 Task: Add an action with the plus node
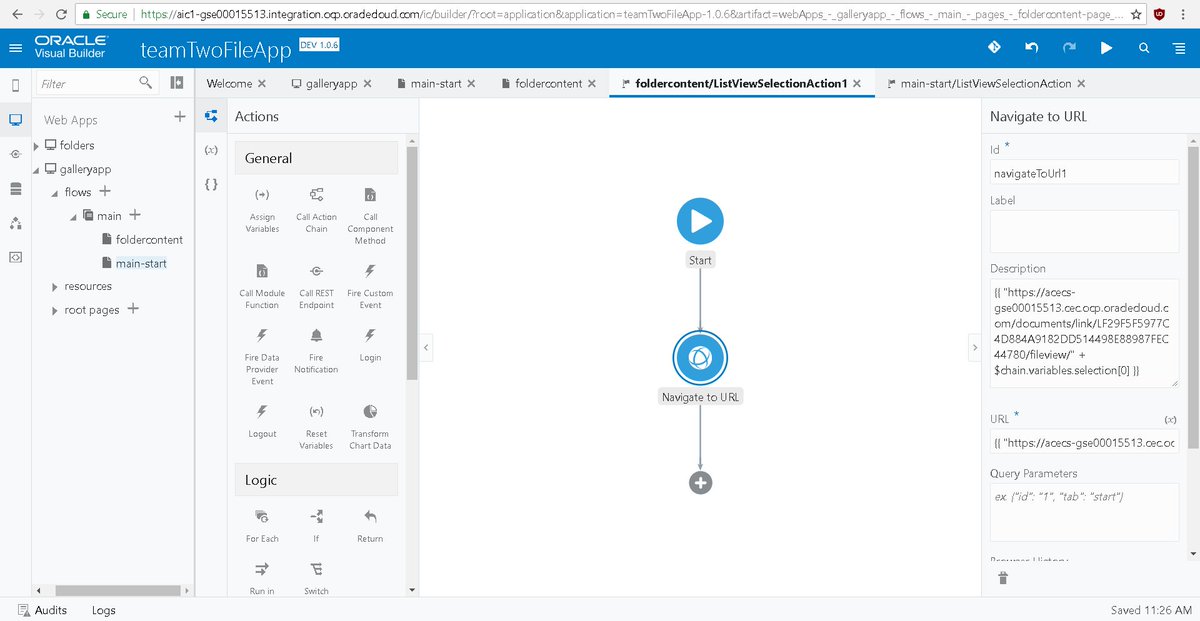[700, 482]
